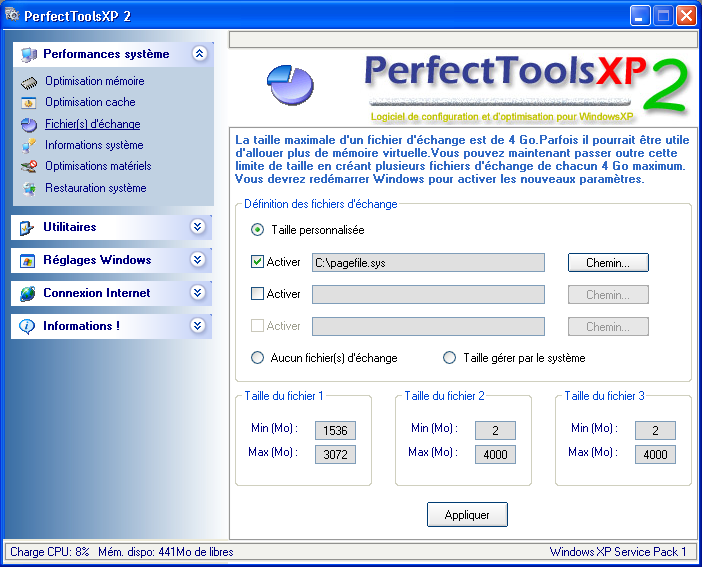Screen dimensions: 702x567
Task: Click the Utilitaires section header
Action: pos(111,227)
